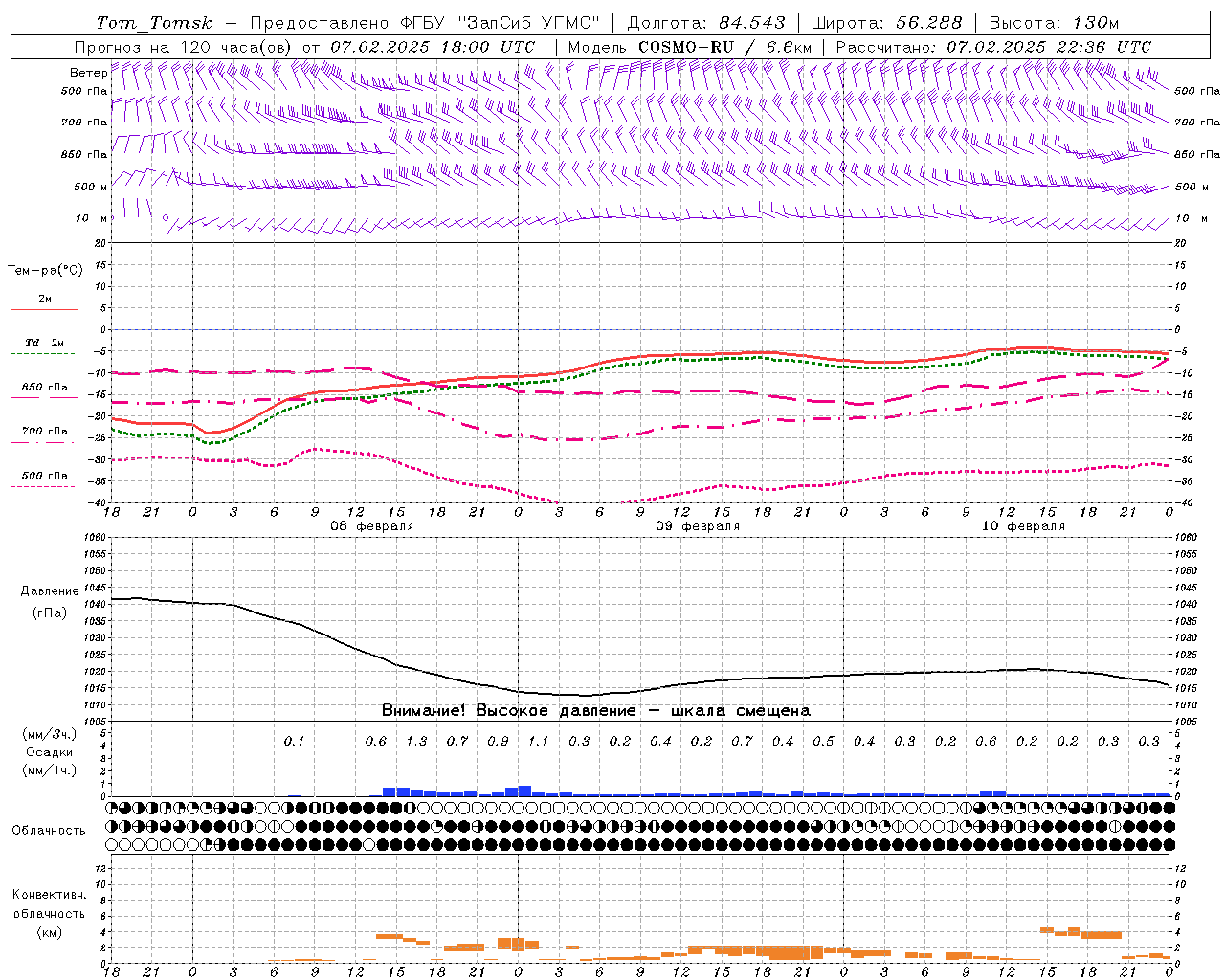Image resolution: width=1225 pixels, height=980 pixels.
Task: Click the Td 2м dew point legend entry
Action: pyautogui.click(x=45, y=343)
